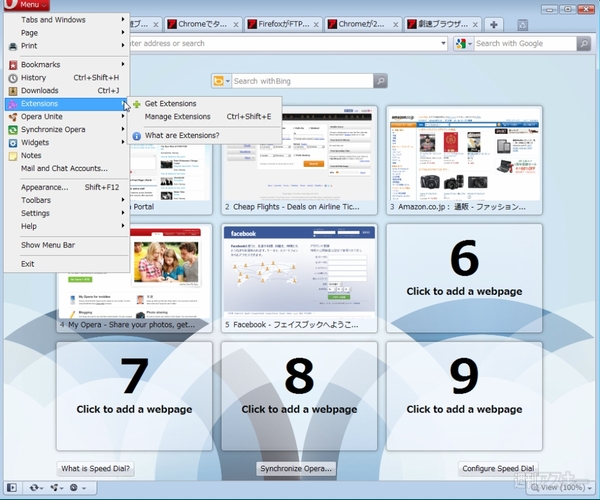Click the Search with Bing field
600x500 pixels.
point(302,81)
